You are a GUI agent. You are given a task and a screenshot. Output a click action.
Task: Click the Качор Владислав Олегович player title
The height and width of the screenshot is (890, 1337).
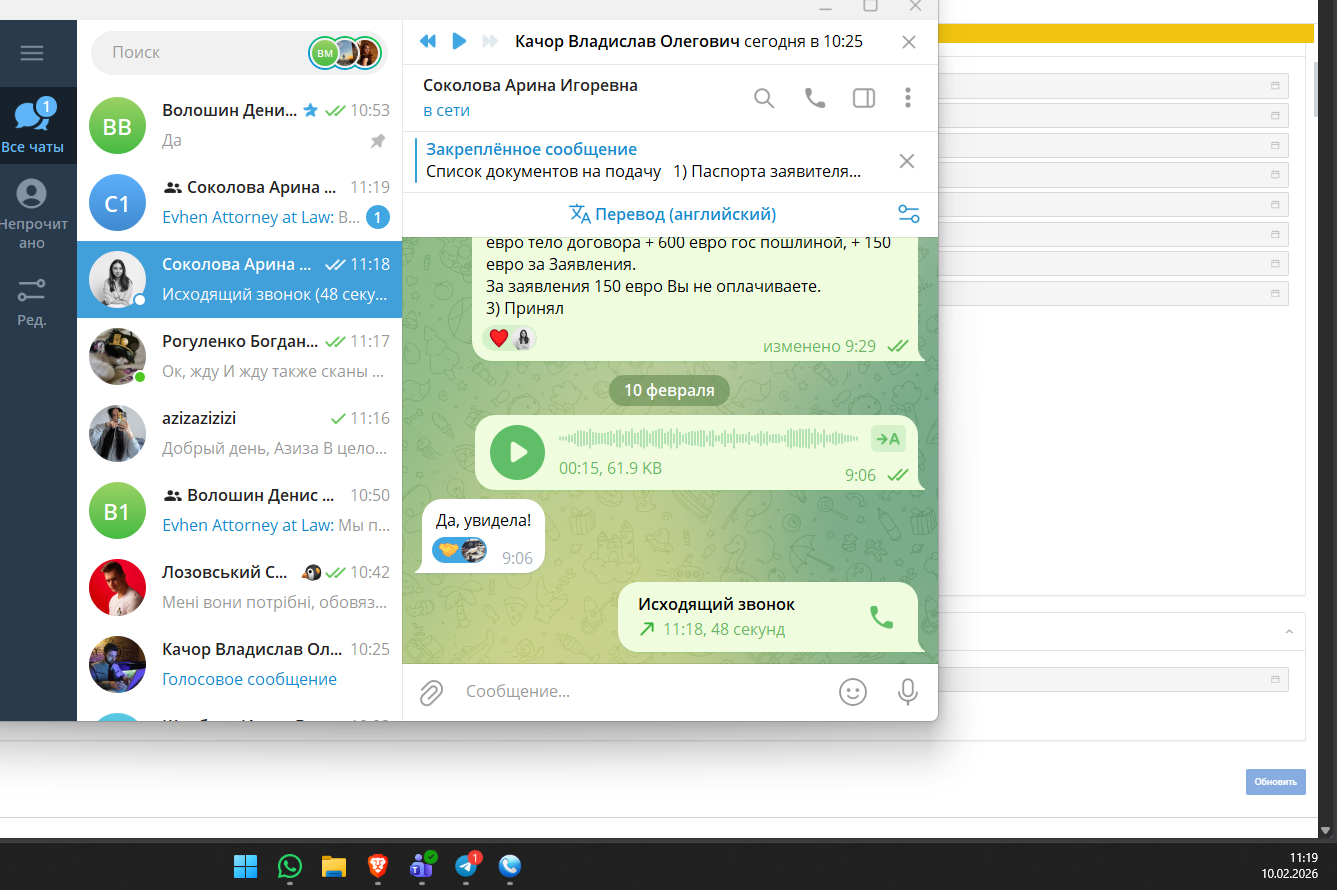627,41
